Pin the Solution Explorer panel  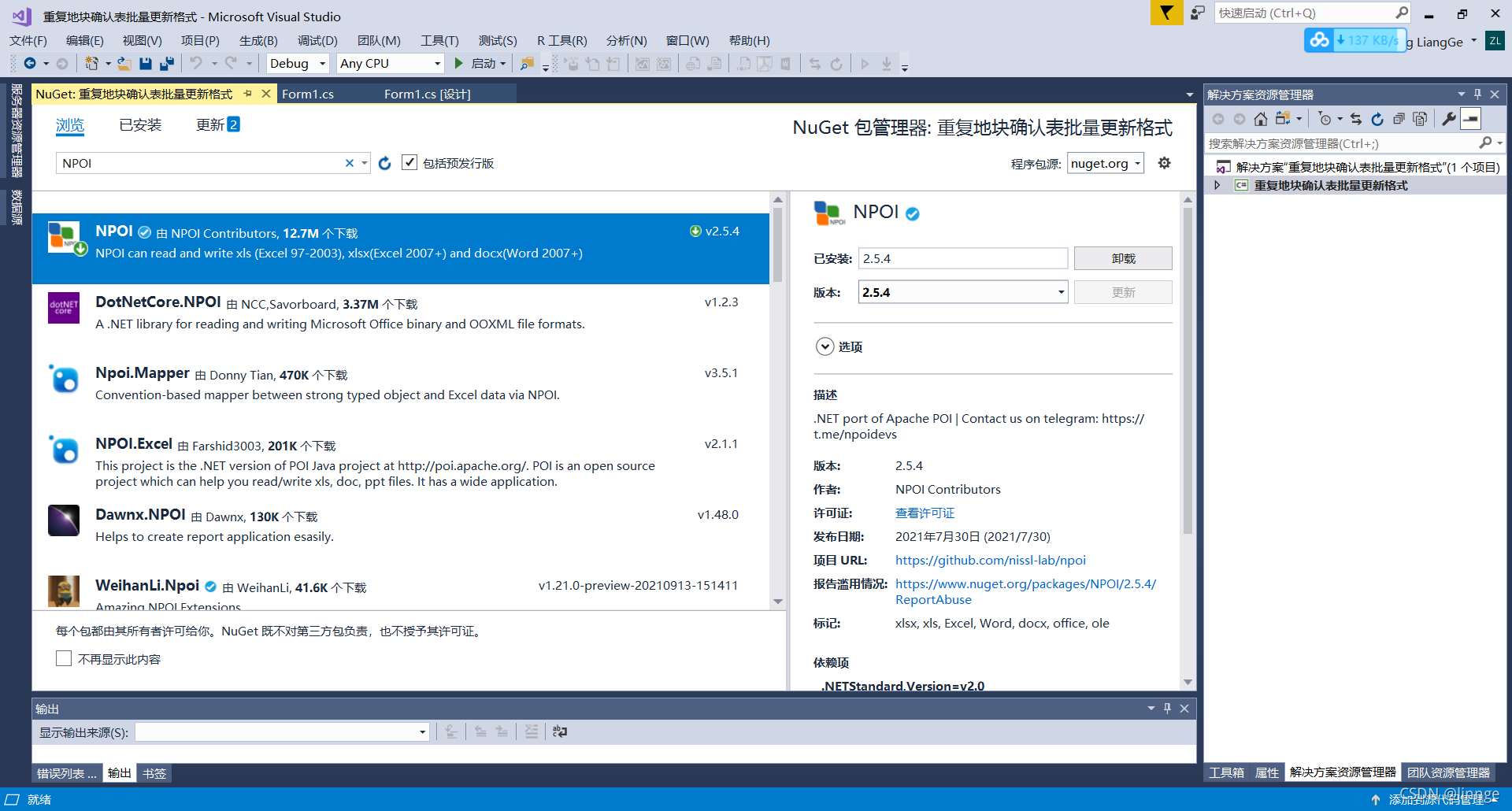pyautogui.click(x=1478, y=94)
